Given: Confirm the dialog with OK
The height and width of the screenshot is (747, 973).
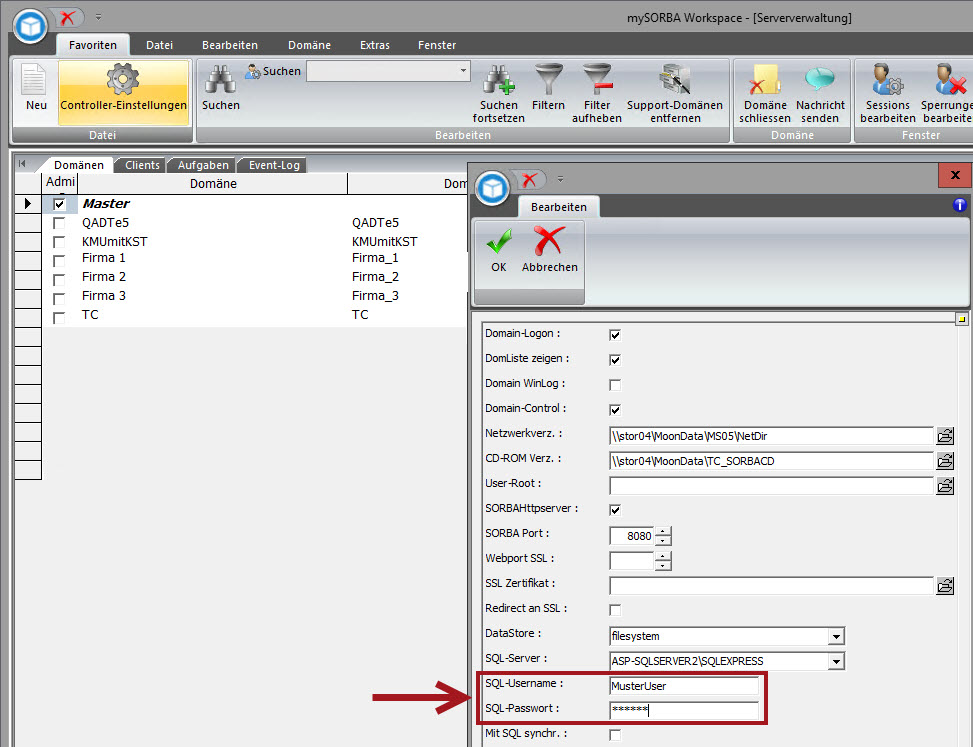Looking at the screenshot, I should [x=498, y=248].
